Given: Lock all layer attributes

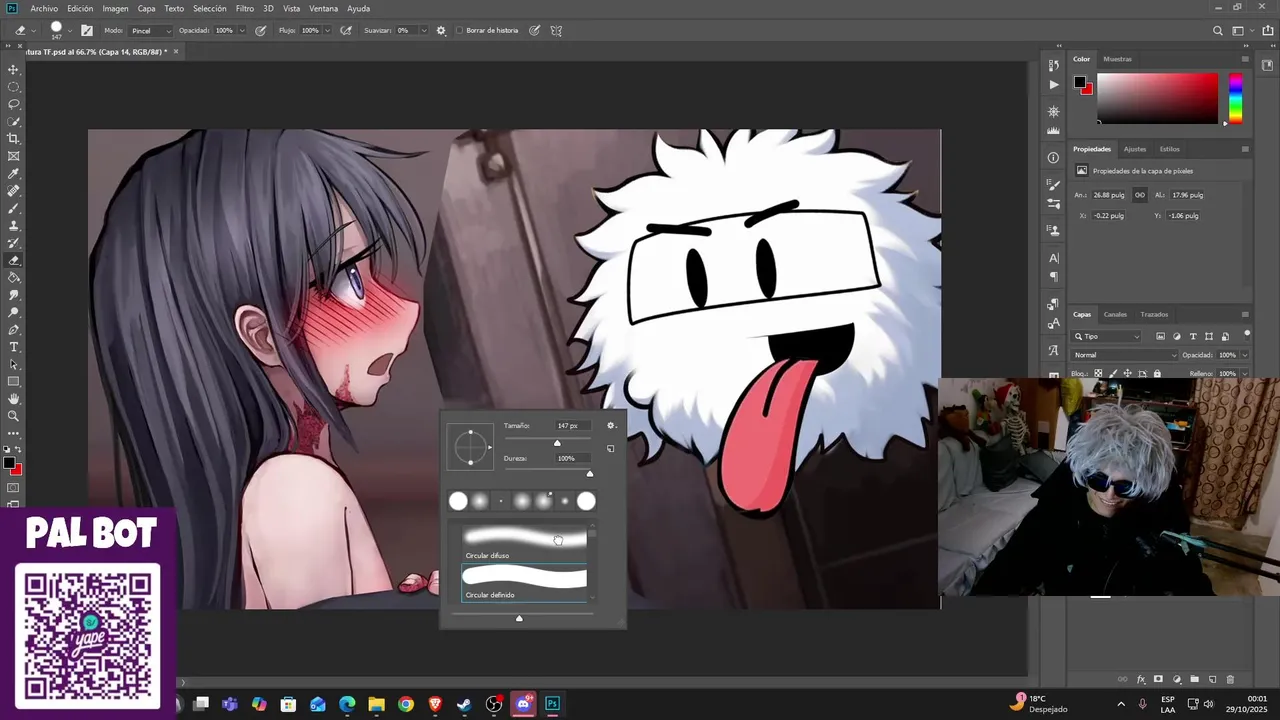Looking at the screenshot, I should point(1158,373).
